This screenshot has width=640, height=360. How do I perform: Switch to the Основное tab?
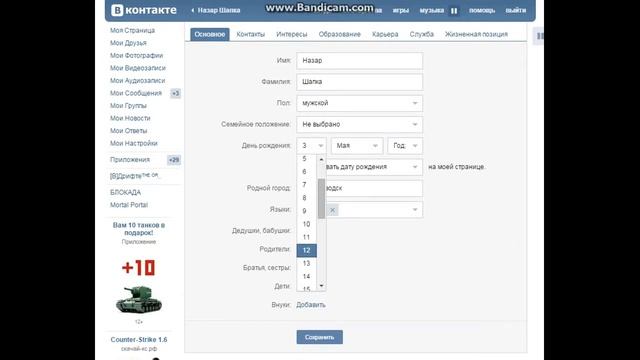click(210, 34)
